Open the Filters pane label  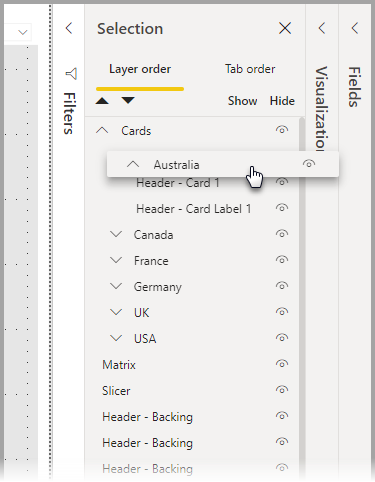pos(69,114)
